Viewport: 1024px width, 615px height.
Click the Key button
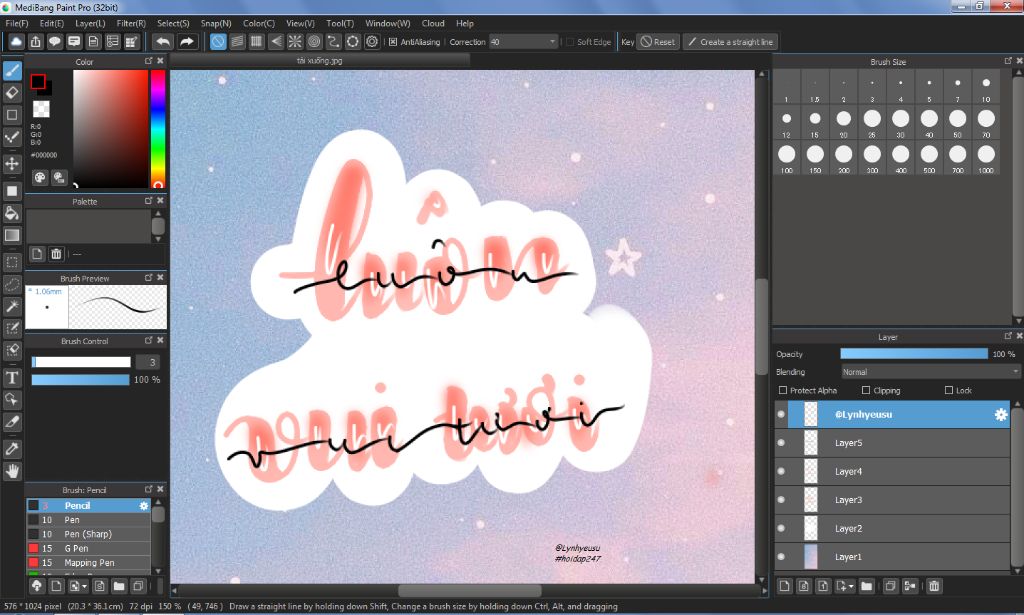point(627,42)
